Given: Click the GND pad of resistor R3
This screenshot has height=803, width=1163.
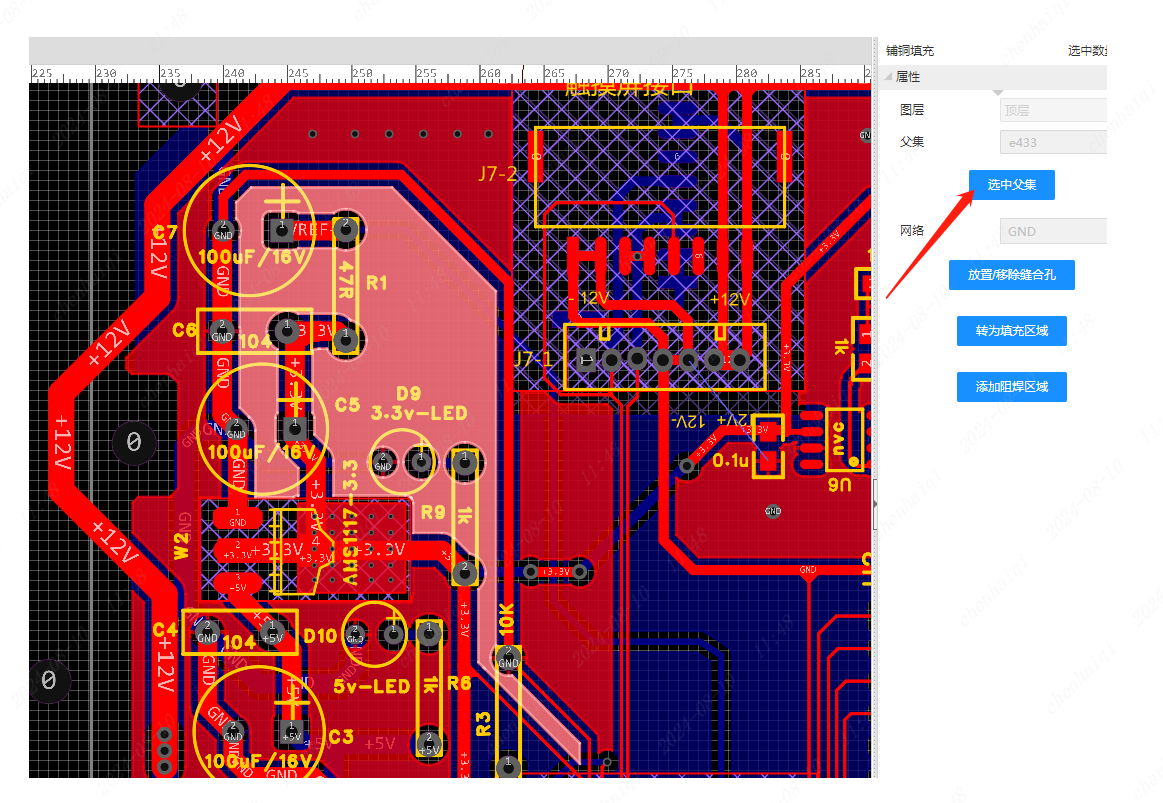Looking at the screenshot, I should point(508,658).
